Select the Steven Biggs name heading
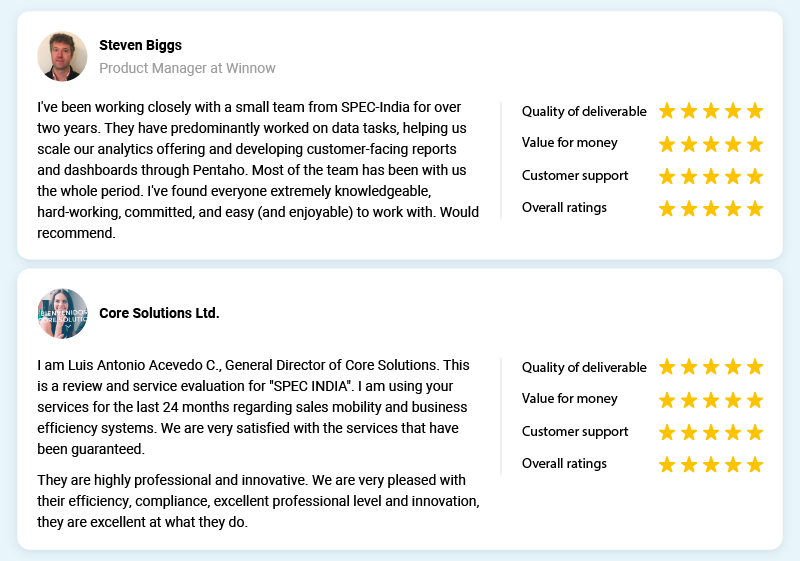The image size is (800, 561). [x=140, y=45]
